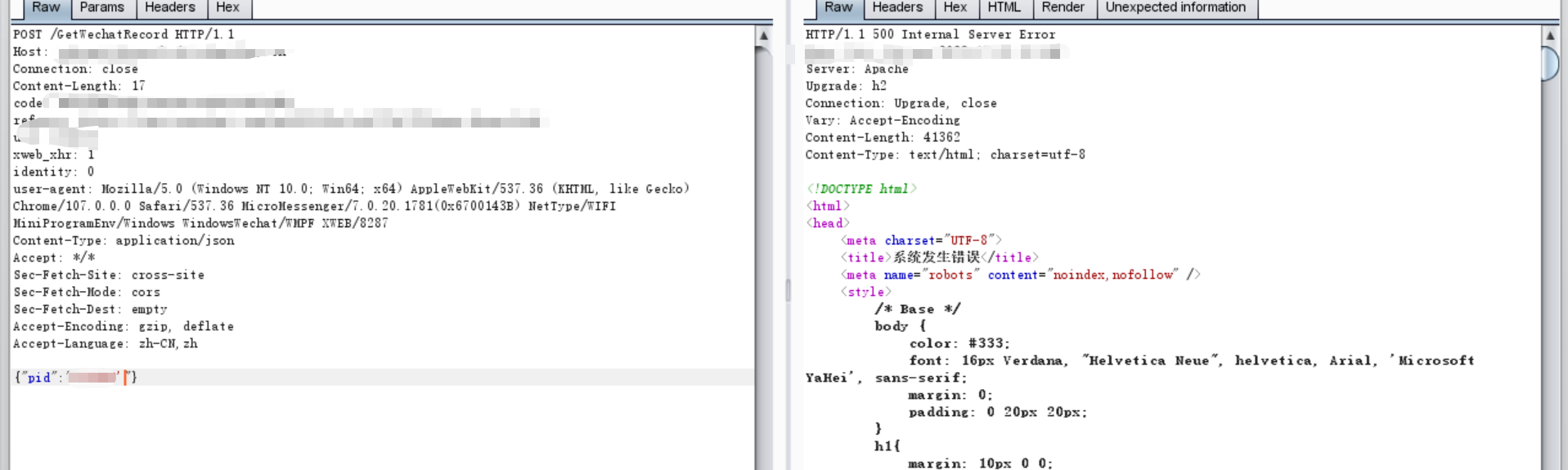Switch to the request Raw tab
Screen dimensions: 1568x470
pyautogui.click(x=46, y=8)
